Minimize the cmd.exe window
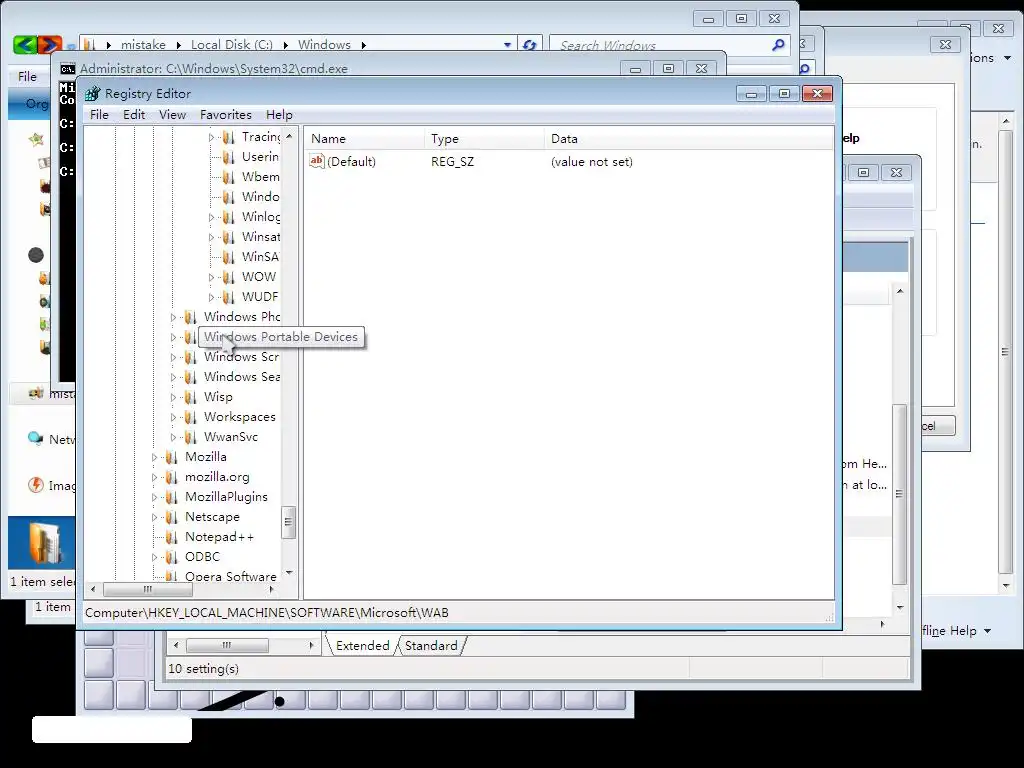This screenshot has width=1024, height=768. pos(635,69)
